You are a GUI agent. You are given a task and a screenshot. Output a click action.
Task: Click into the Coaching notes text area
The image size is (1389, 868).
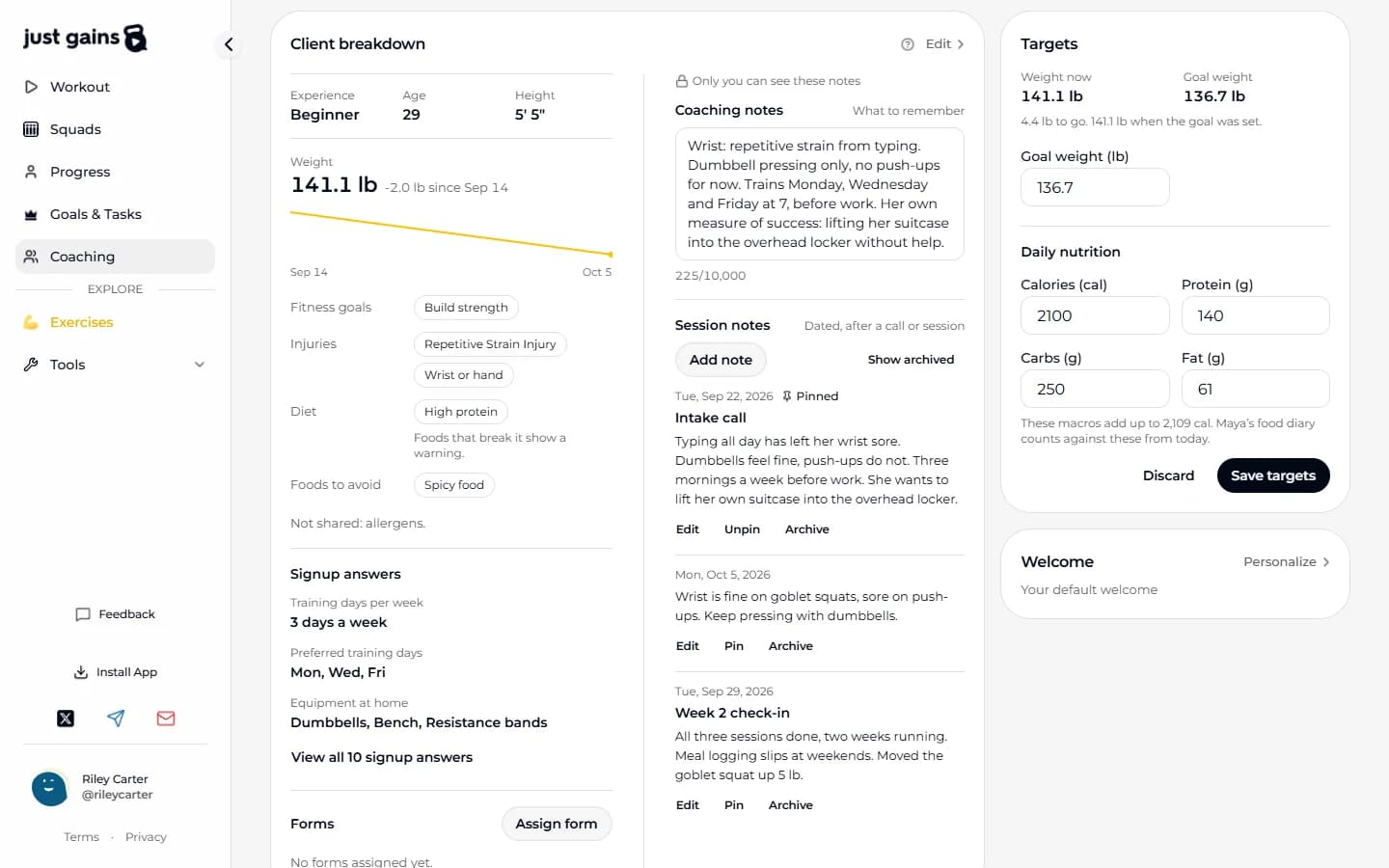(x=820, y=194)
